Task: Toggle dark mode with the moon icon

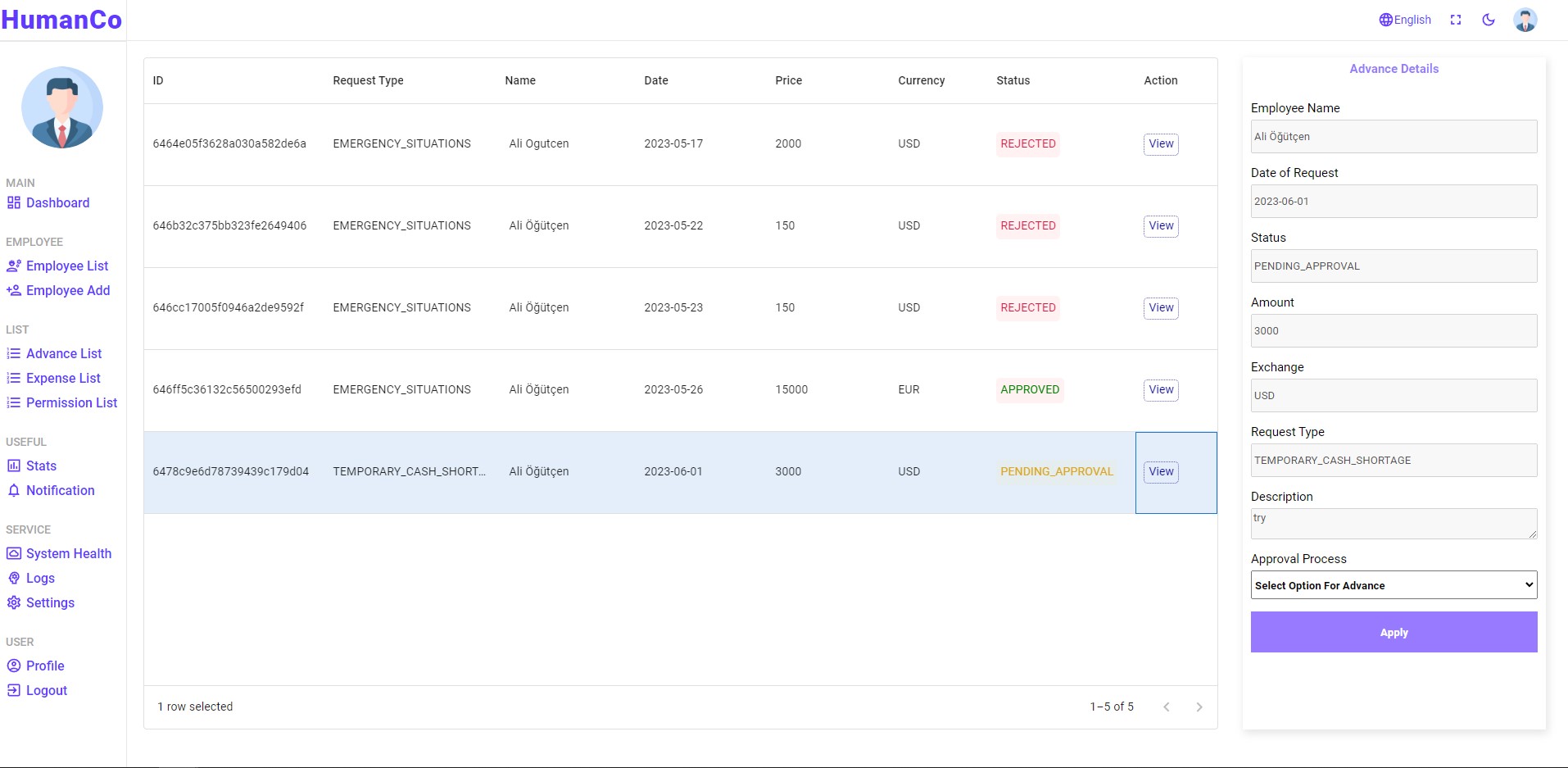Action: point(1489,19)
